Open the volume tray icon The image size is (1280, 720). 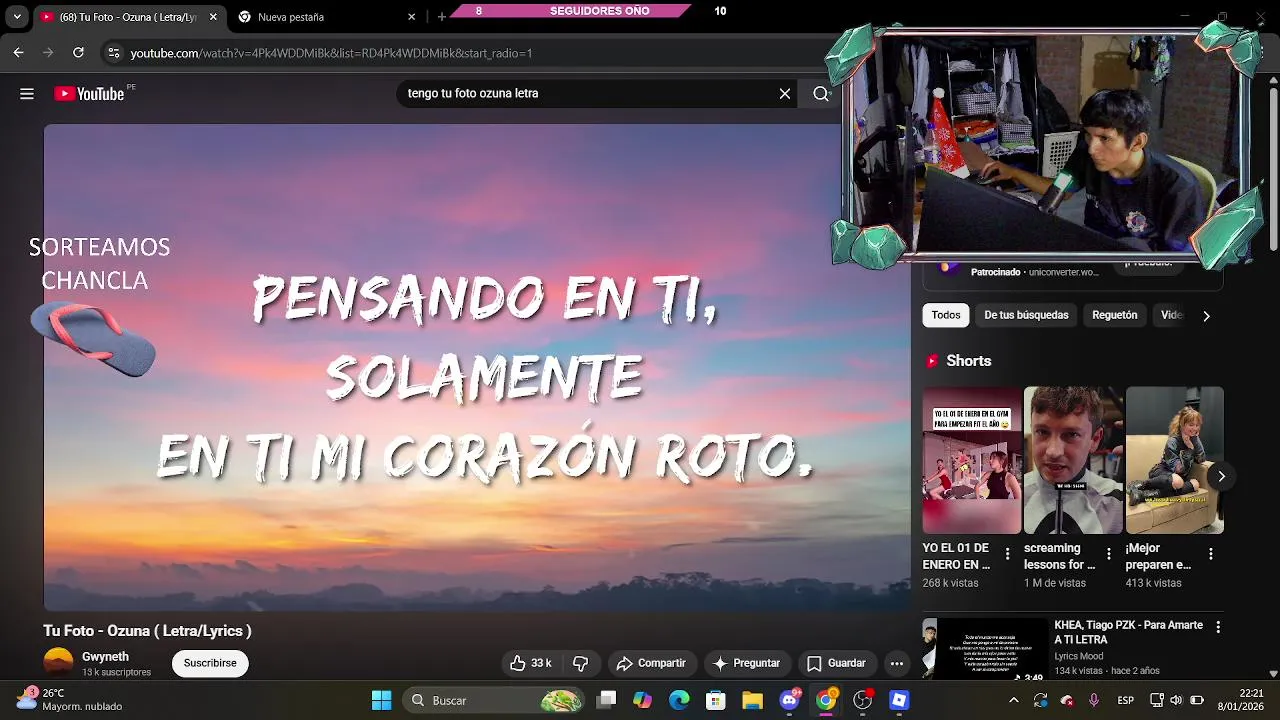pyautogui.click(x=1176, y=700)
